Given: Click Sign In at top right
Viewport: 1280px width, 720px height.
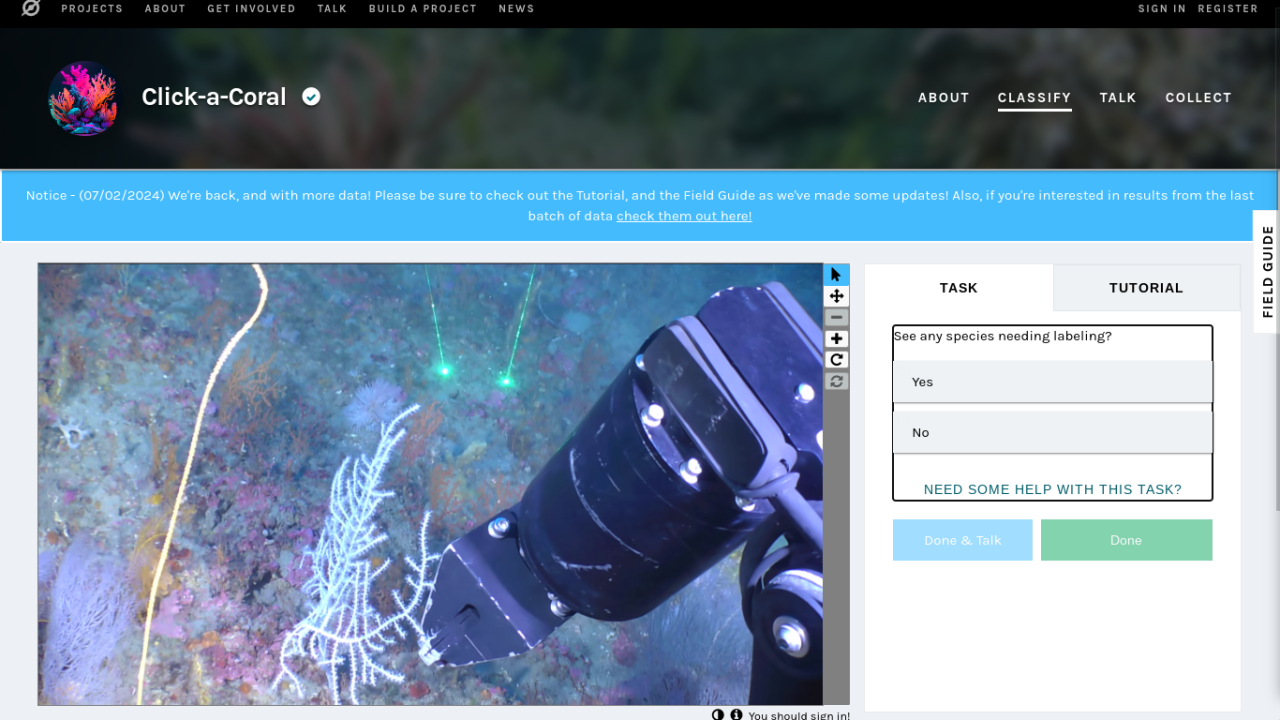Looking at the screenshot, I should click(1162, 8).
